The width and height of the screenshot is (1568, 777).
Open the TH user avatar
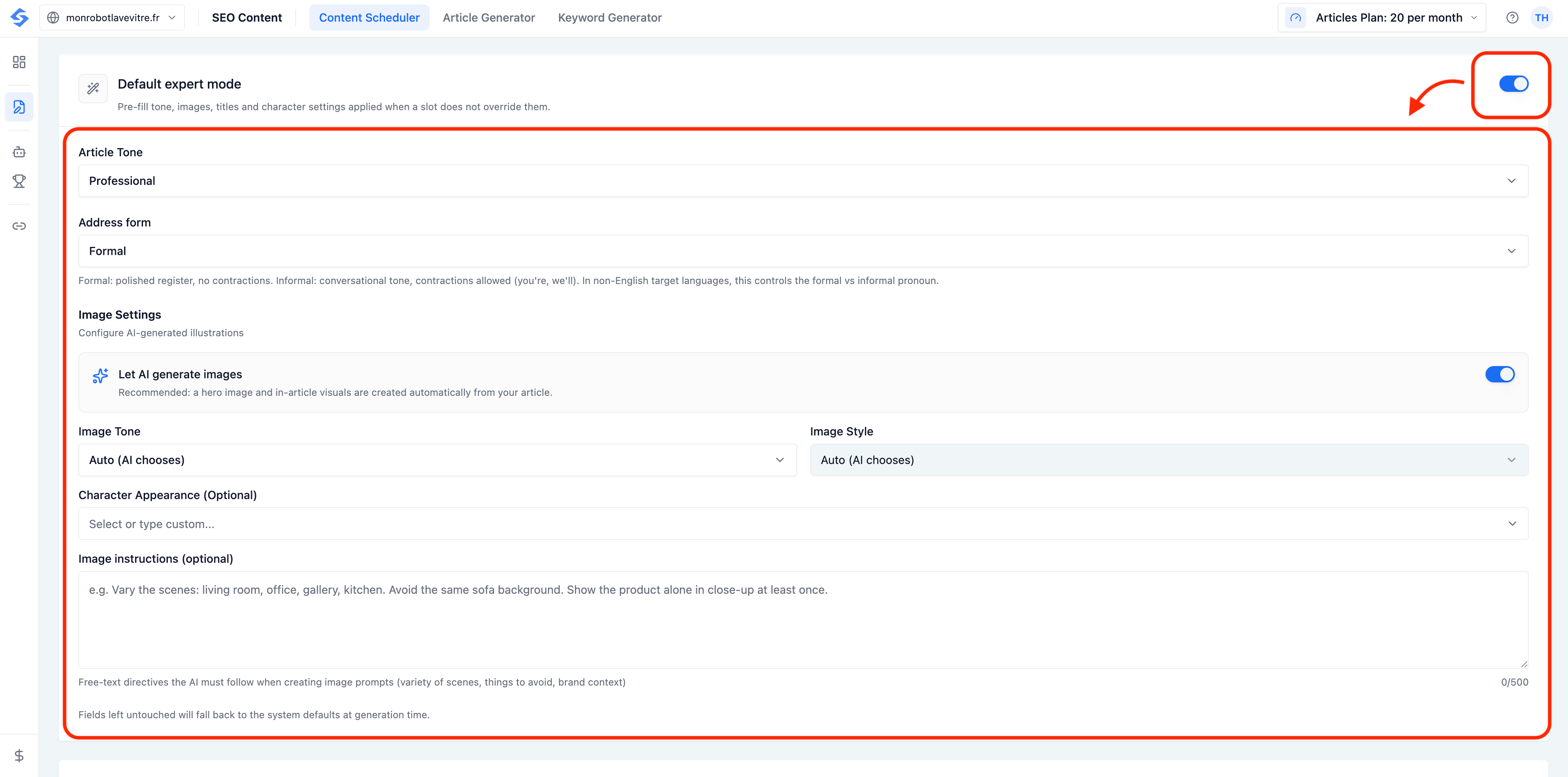click(1541, 18)
